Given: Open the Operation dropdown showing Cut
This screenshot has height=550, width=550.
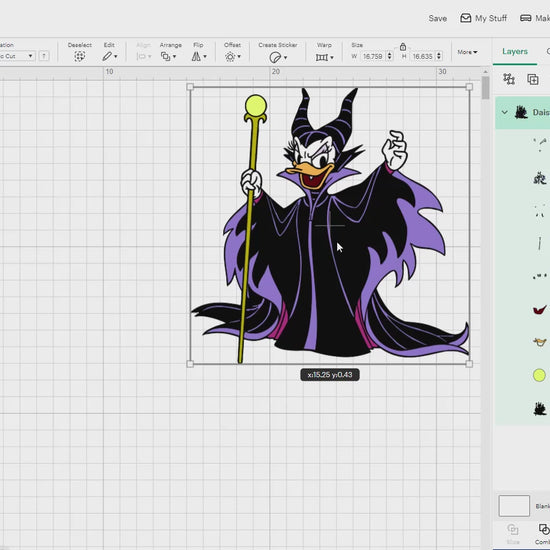Looking at the screenshot, I should (17, 56).
